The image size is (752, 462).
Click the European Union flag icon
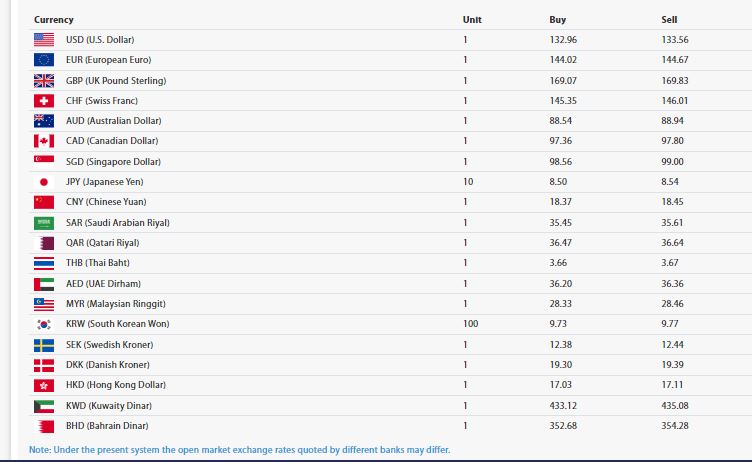44,60
